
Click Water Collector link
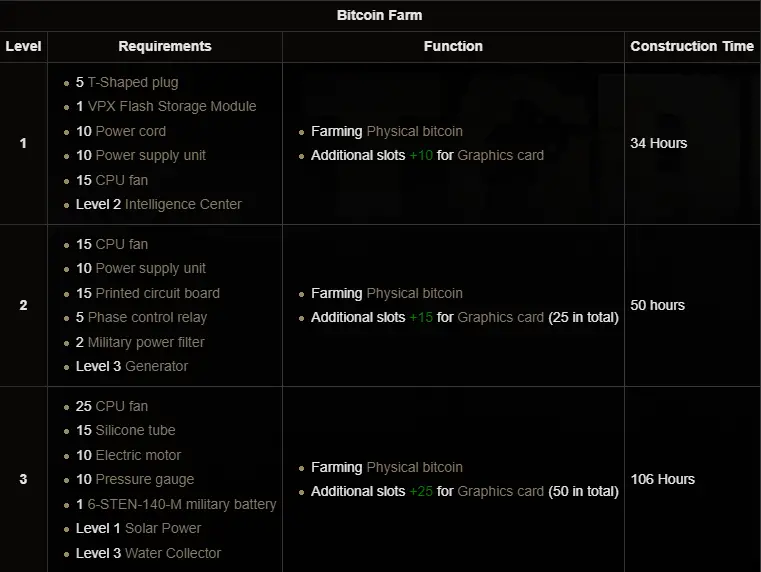[x=173, y=553]
